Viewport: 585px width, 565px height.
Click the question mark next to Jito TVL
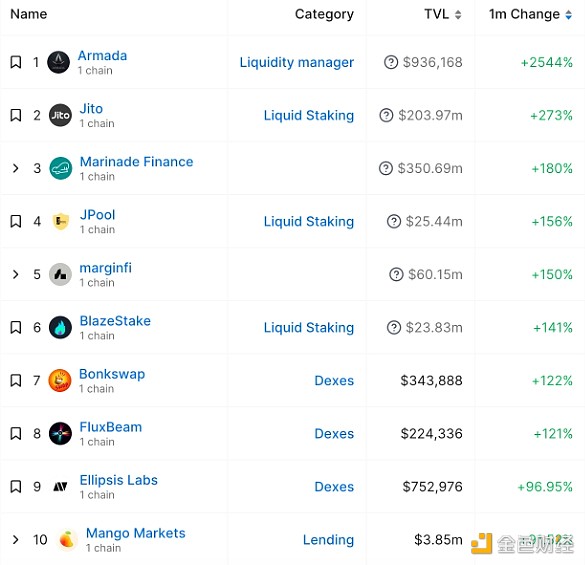tap(386, 115)
